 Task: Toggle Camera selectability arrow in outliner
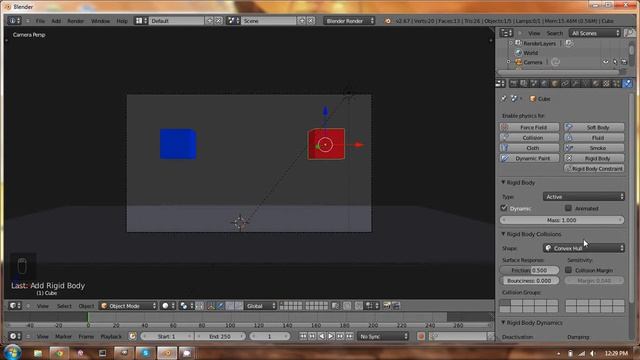(x=615, y=62)
